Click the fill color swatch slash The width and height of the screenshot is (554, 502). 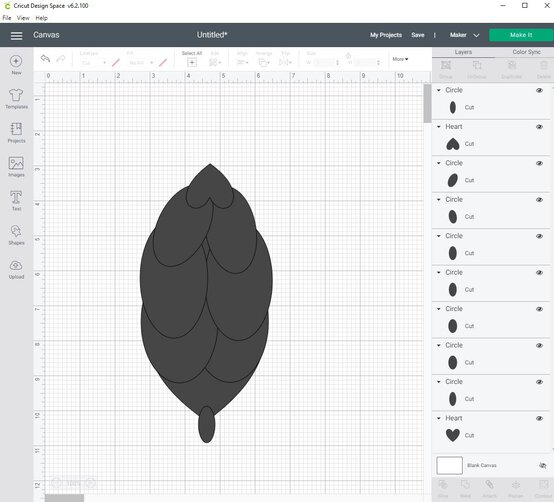(163, 63)
